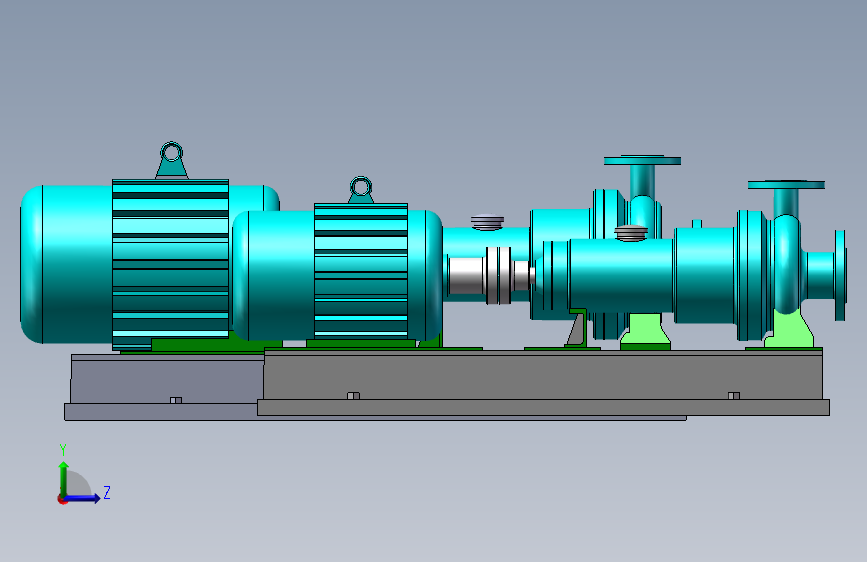
Task: Click the red origin point of the coordinate triad
Action: pos(62,499)
